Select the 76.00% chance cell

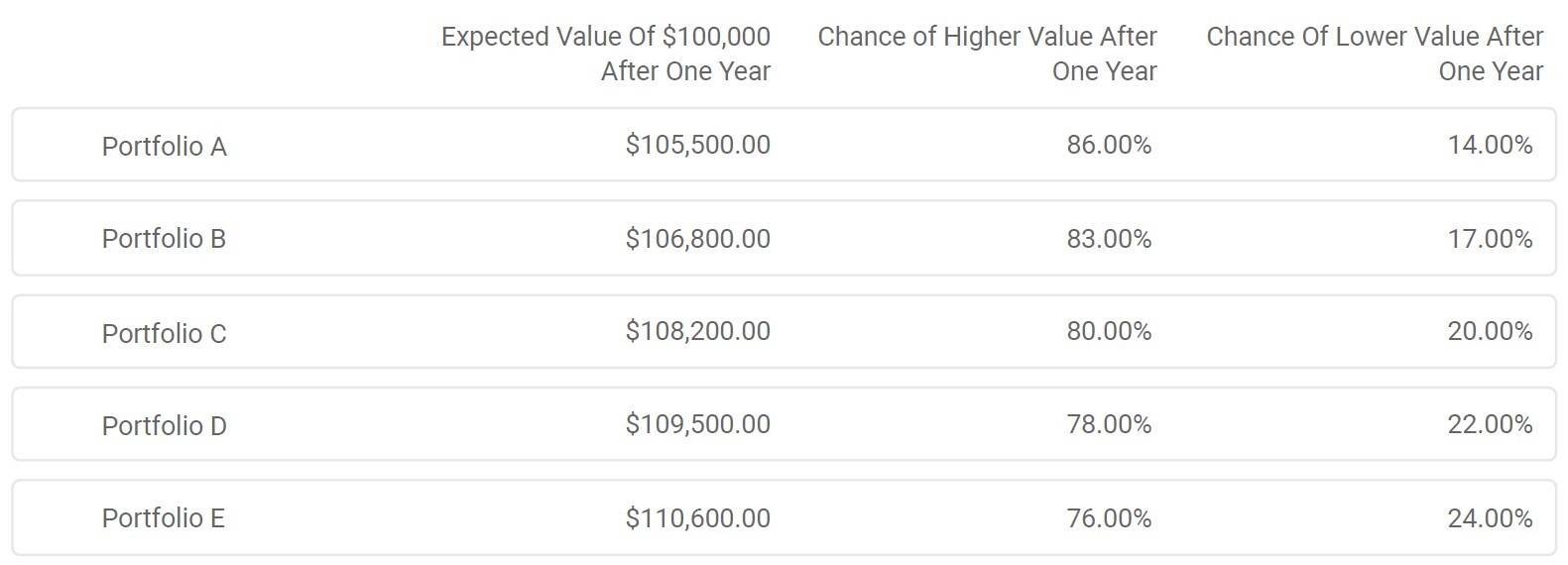pos(1109,517)
